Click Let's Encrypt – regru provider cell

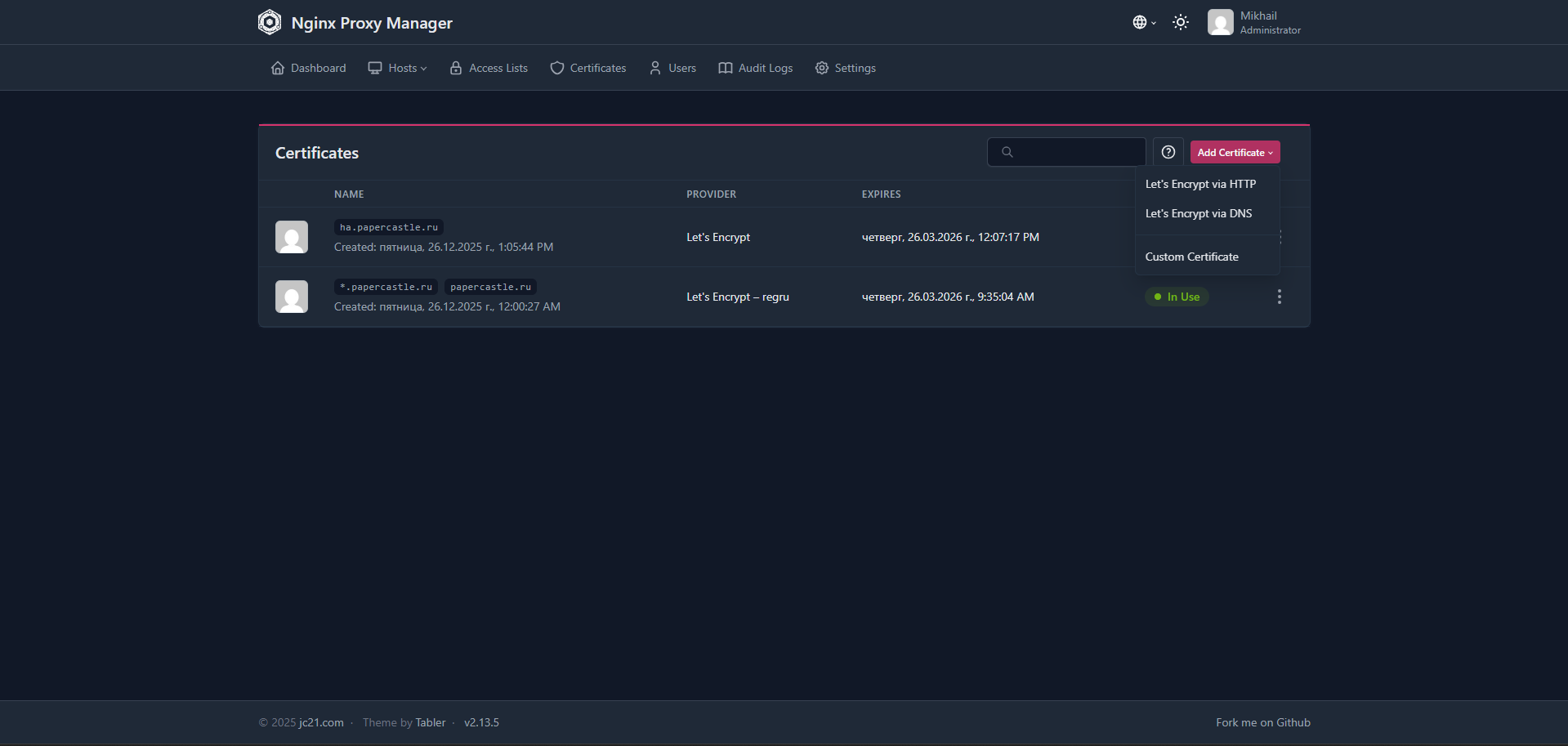[738, 297]
